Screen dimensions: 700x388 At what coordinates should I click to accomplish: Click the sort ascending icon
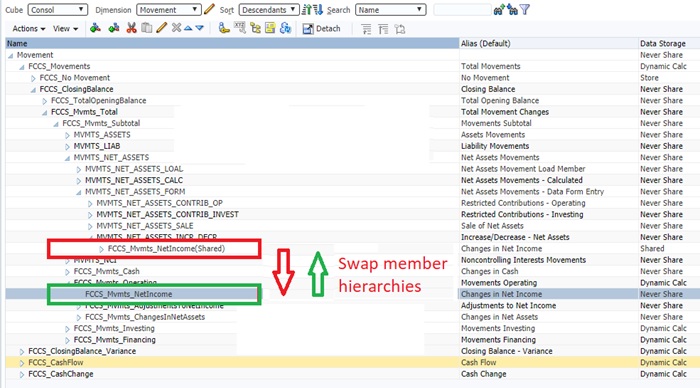[x=307, y=9]
